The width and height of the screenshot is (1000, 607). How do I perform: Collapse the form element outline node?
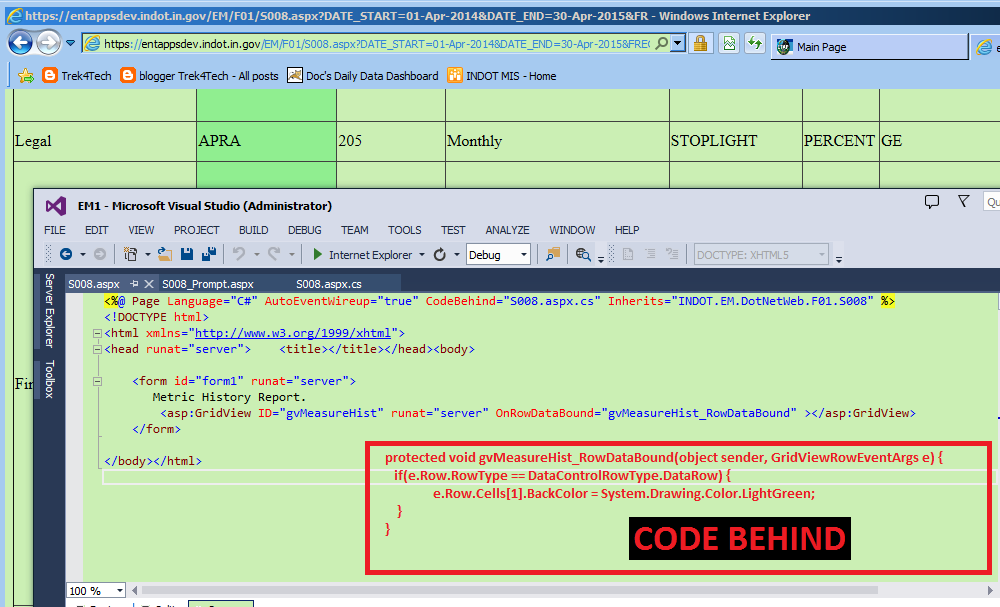coord(98,381)
